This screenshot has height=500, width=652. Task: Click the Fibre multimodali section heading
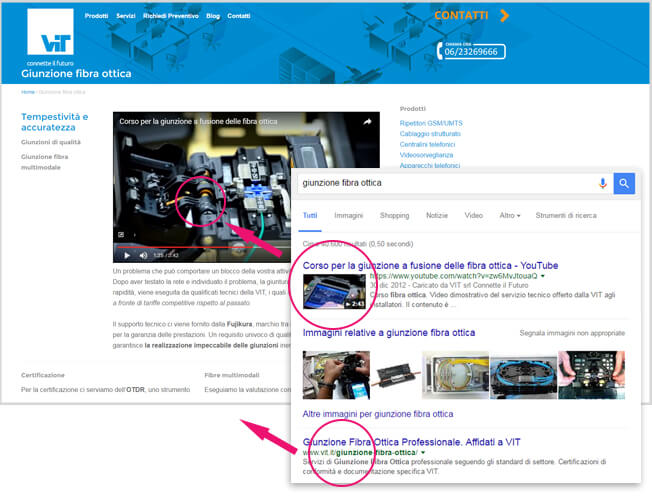coord(232,375)
